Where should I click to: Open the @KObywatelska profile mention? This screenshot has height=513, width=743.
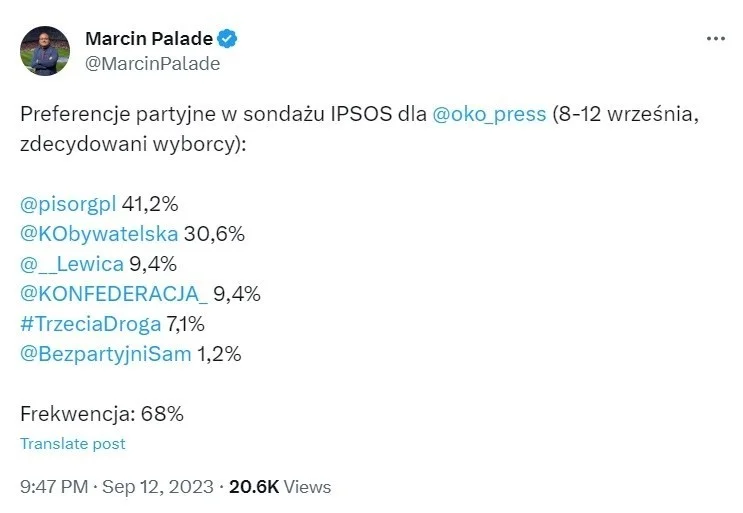[x=99, y=234]
